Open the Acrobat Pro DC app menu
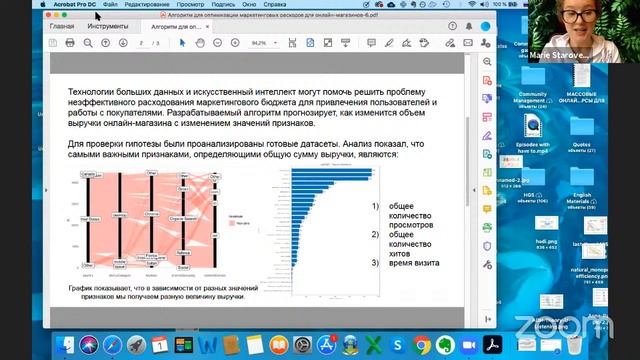Screen dimensions: 640x360 click(75, 4)
